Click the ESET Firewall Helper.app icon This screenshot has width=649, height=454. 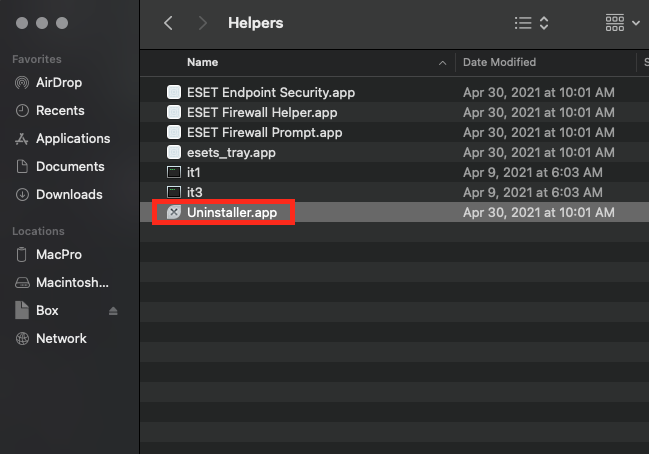tap(174, 112)
